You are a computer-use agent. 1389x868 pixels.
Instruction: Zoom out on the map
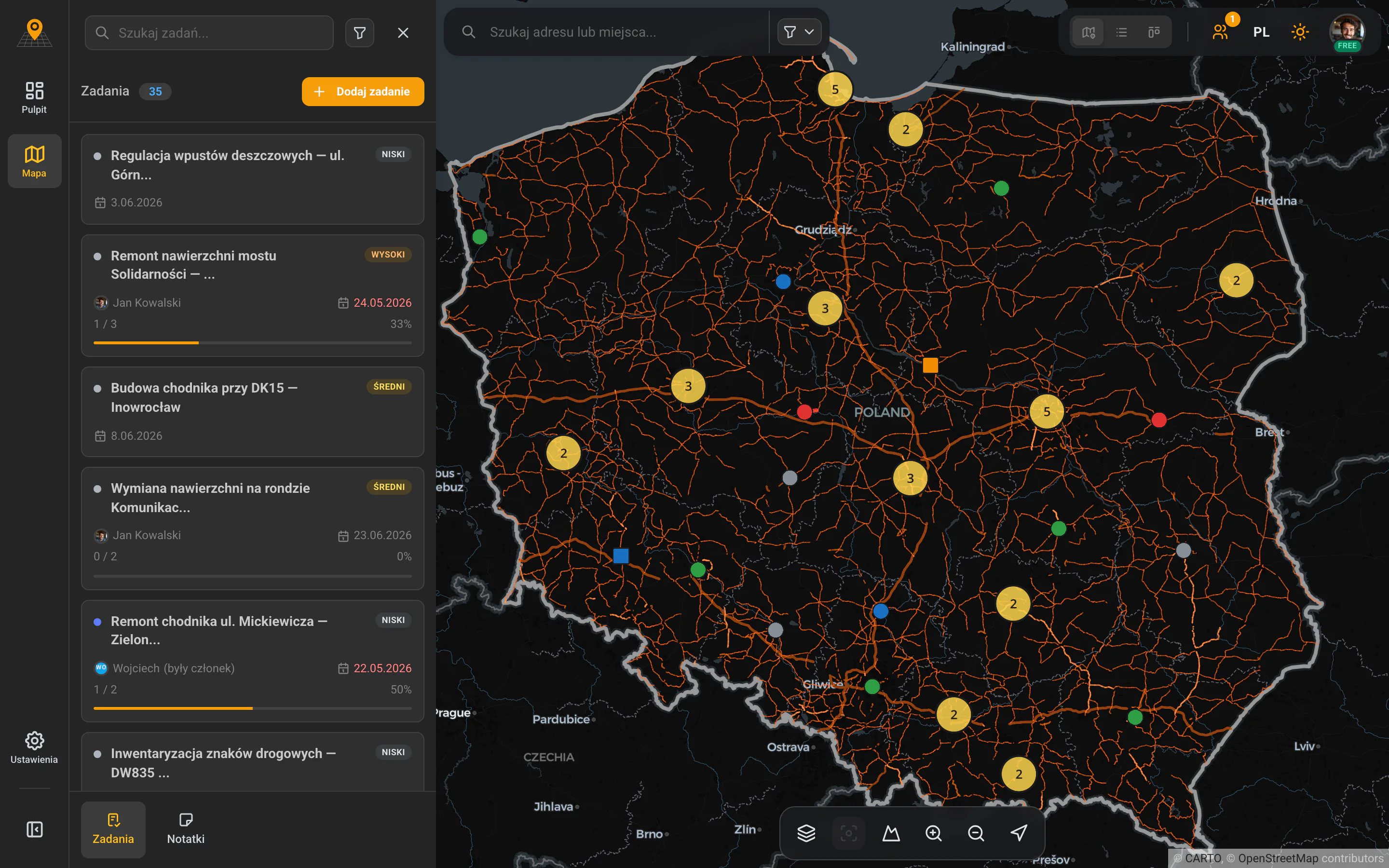[976, 833]
